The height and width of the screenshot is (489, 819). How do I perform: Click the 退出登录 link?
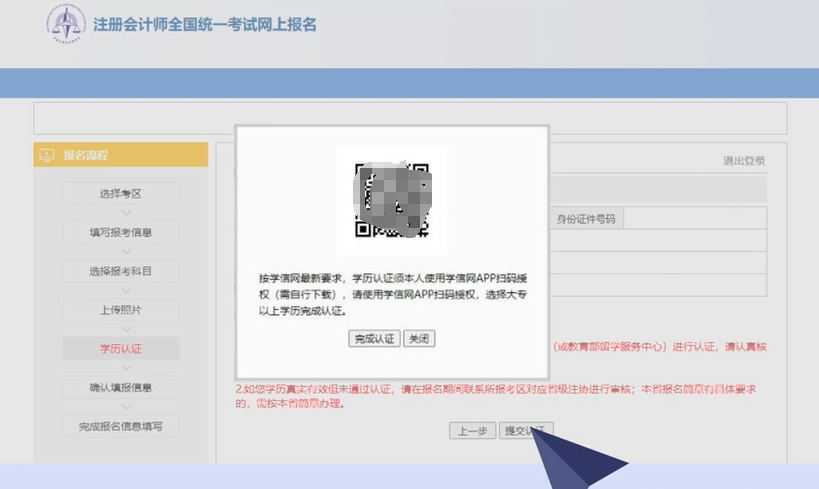pyautogui.click(x=744, y=161)
